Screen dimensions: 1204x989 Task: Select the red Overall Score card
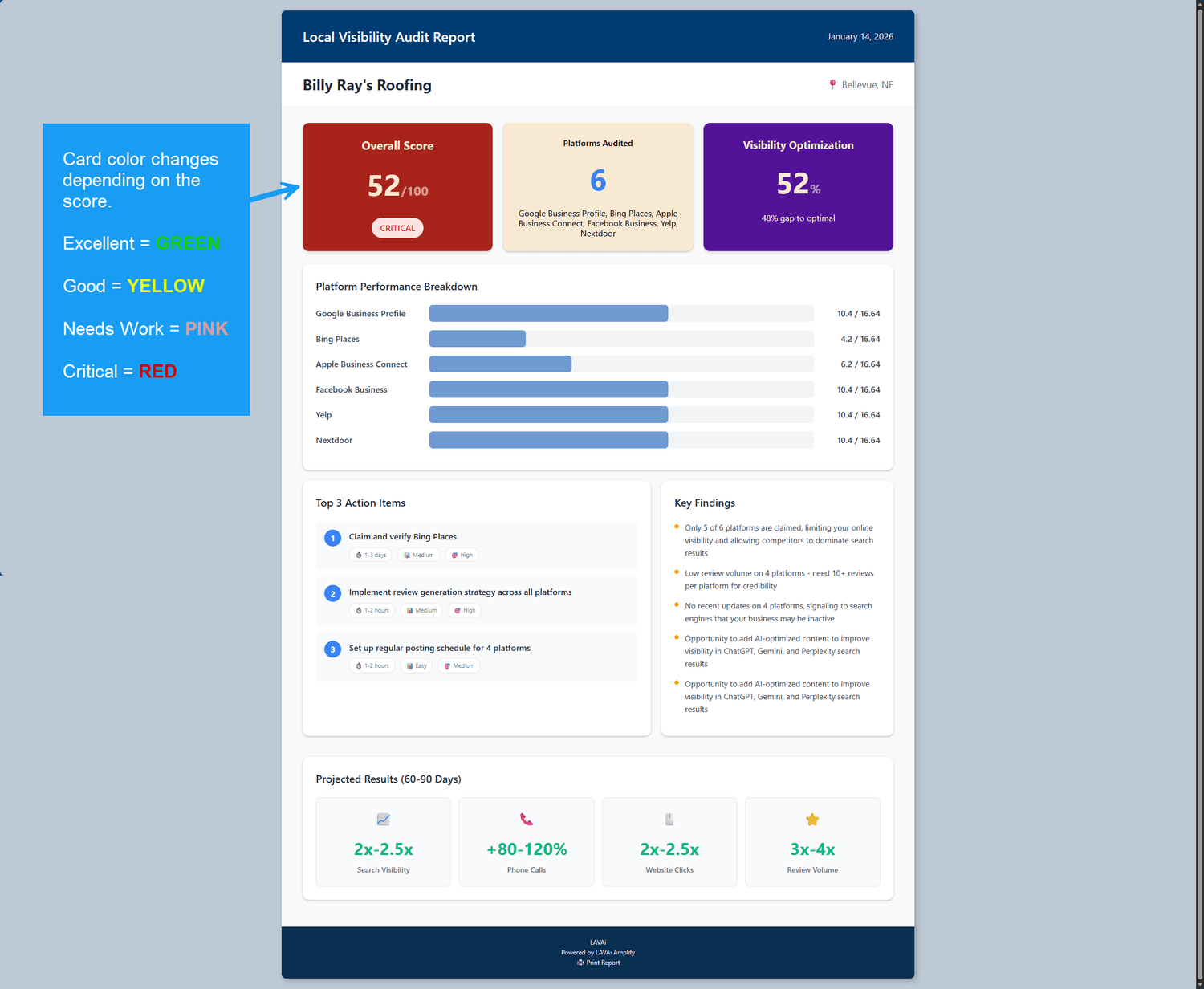click(397, 187)
